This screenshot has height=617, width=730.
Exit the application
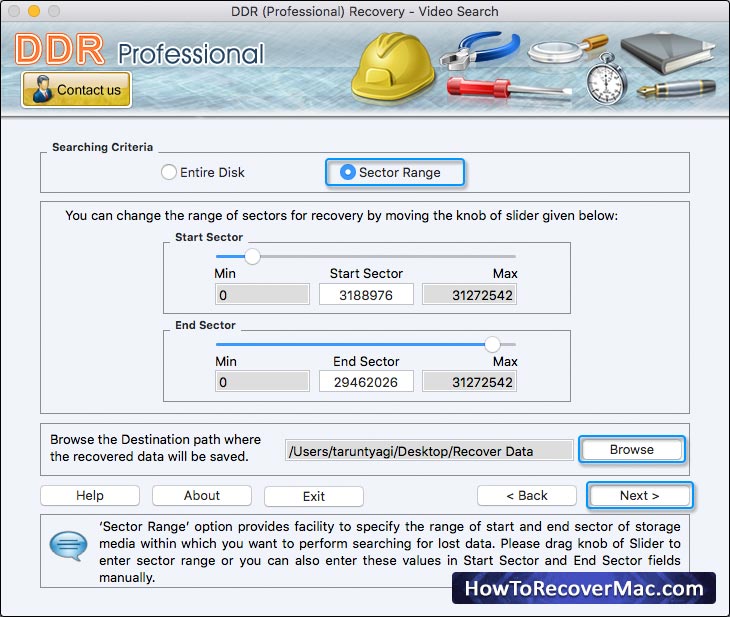pyautogui.click(x=314, y=496)
